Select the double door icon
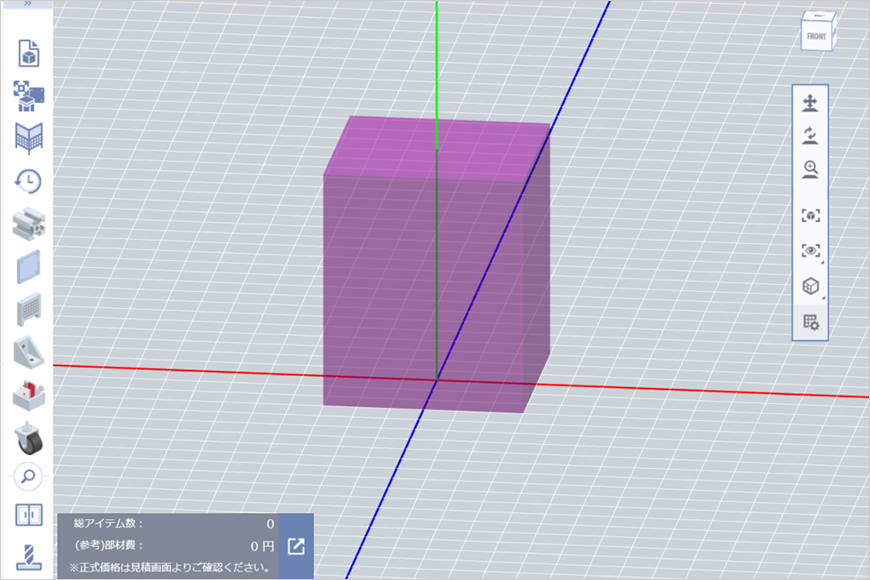 29,515
